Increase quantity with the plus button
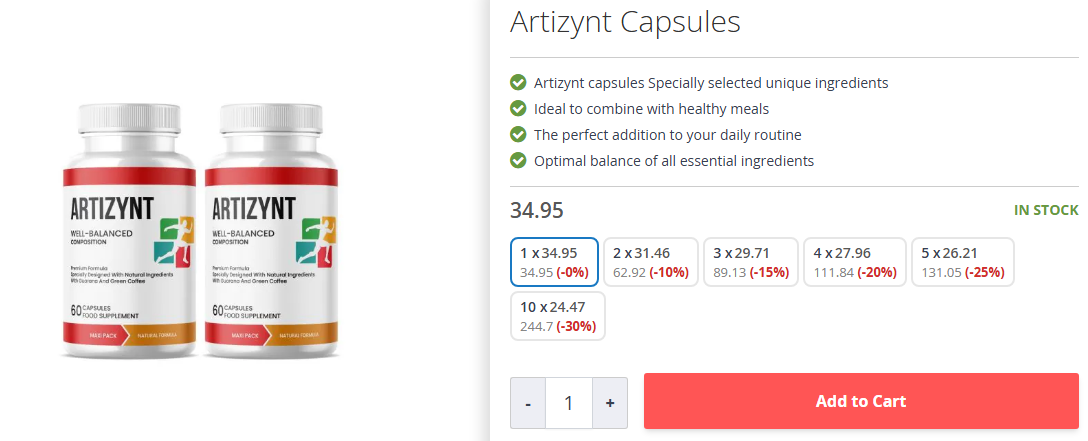The image size is (1088, 441). 609,403
